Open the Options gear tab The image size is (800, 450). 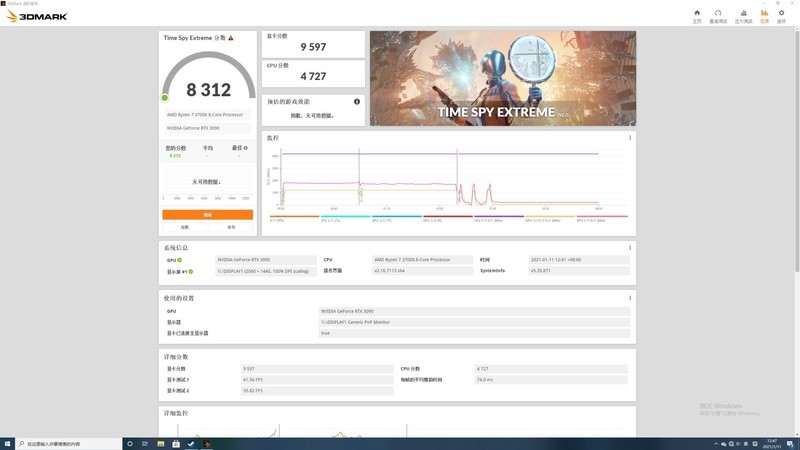coord(781,16)
